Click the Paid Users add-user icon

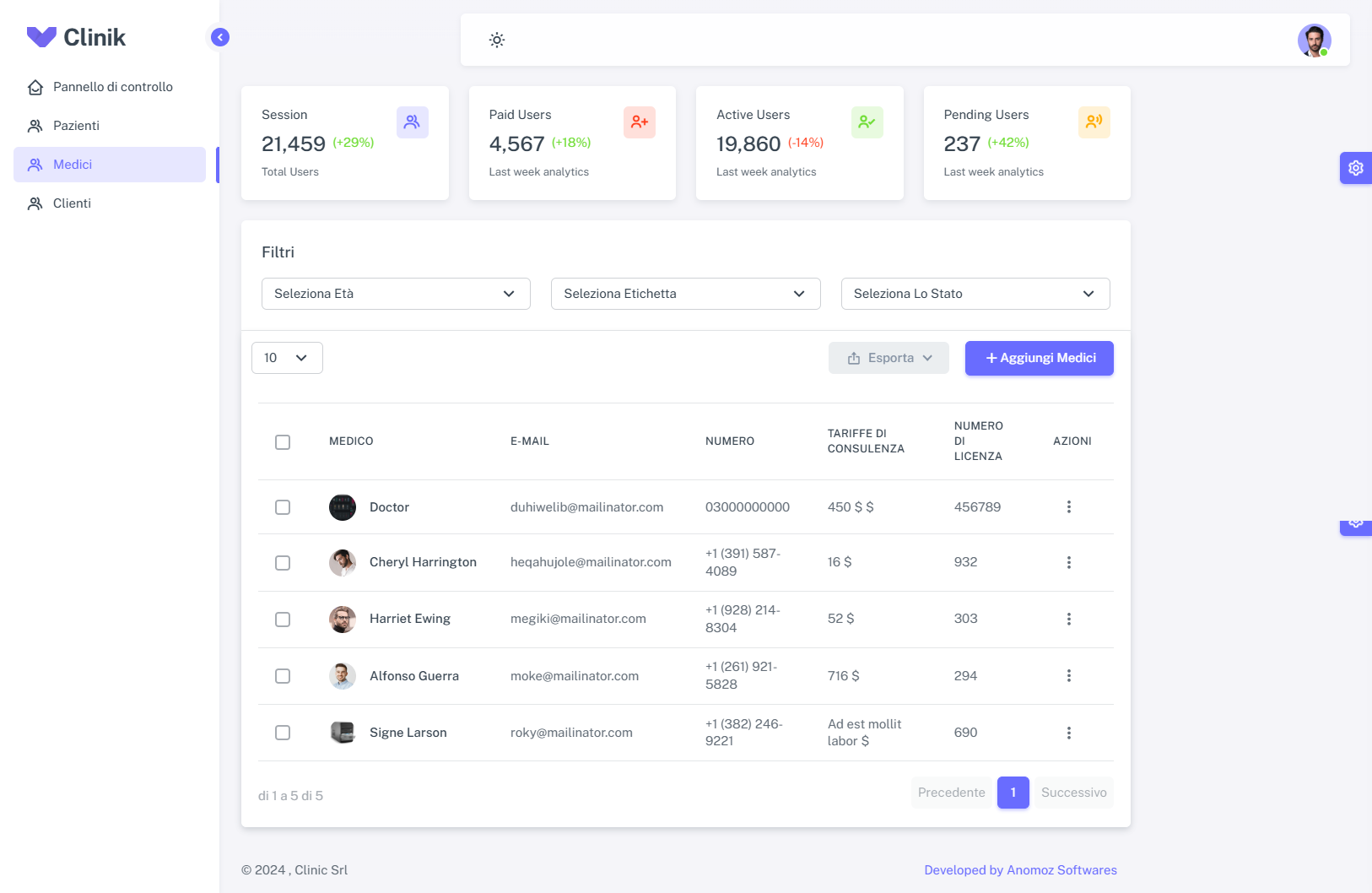[639, 122]
